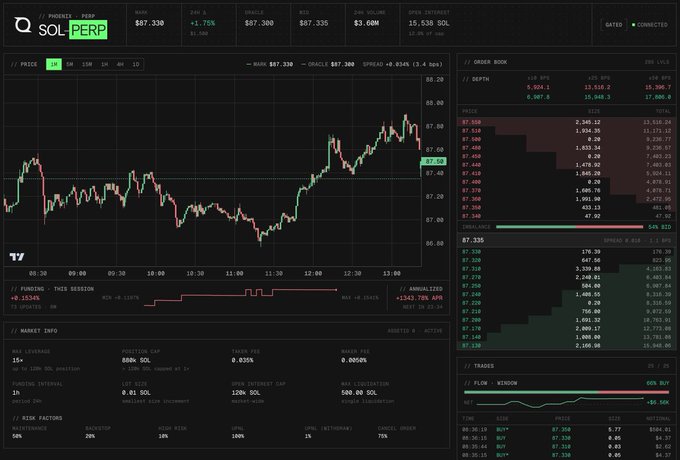
Task: Click the 87.50 price tag on chart axis
Action: [433, 161]
